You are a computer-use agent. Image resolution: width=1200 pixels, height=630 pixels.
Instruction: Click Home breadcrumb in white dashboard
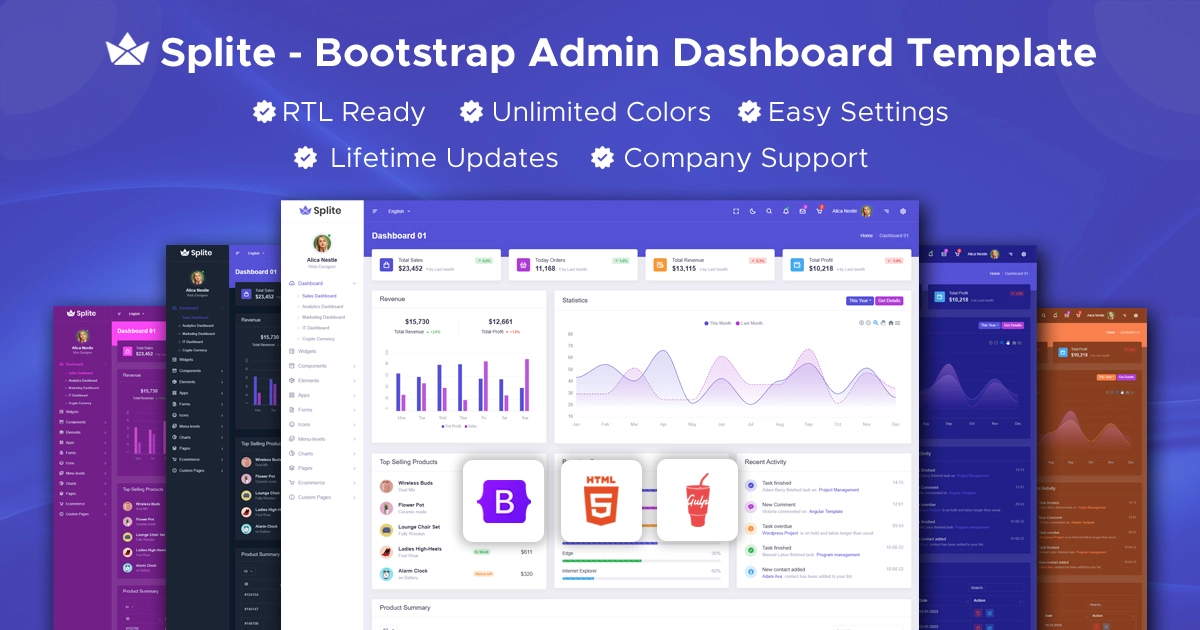pyautogui.click(x=866, y=236)
